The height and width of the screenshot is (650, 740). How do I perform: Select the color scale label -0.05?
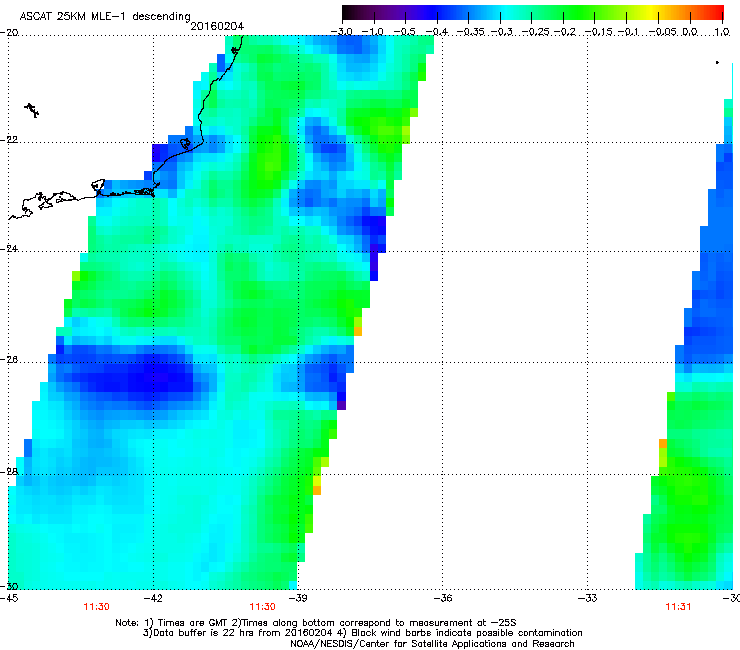(x=663, y=32)
